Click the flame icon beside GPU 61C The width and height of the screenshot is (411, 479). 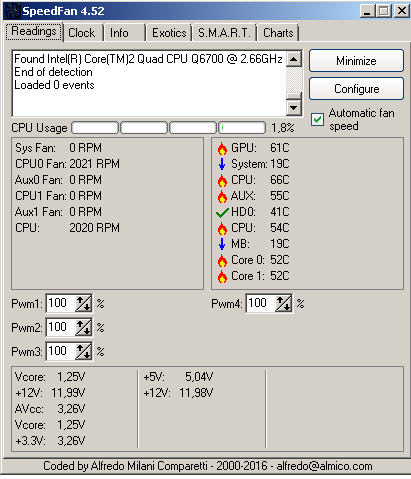pyautogui.click(x=222, y=148)
